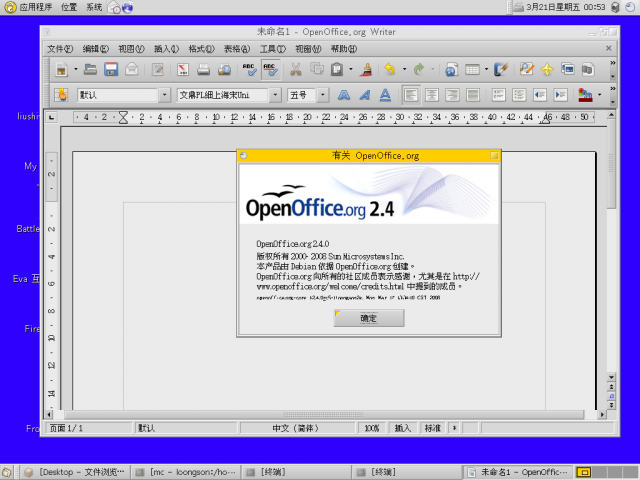Image resolution: width=640 pixels, height=480 pixels.
Task: Expand the font size dropdown 五号
Action: coord(322,95)
